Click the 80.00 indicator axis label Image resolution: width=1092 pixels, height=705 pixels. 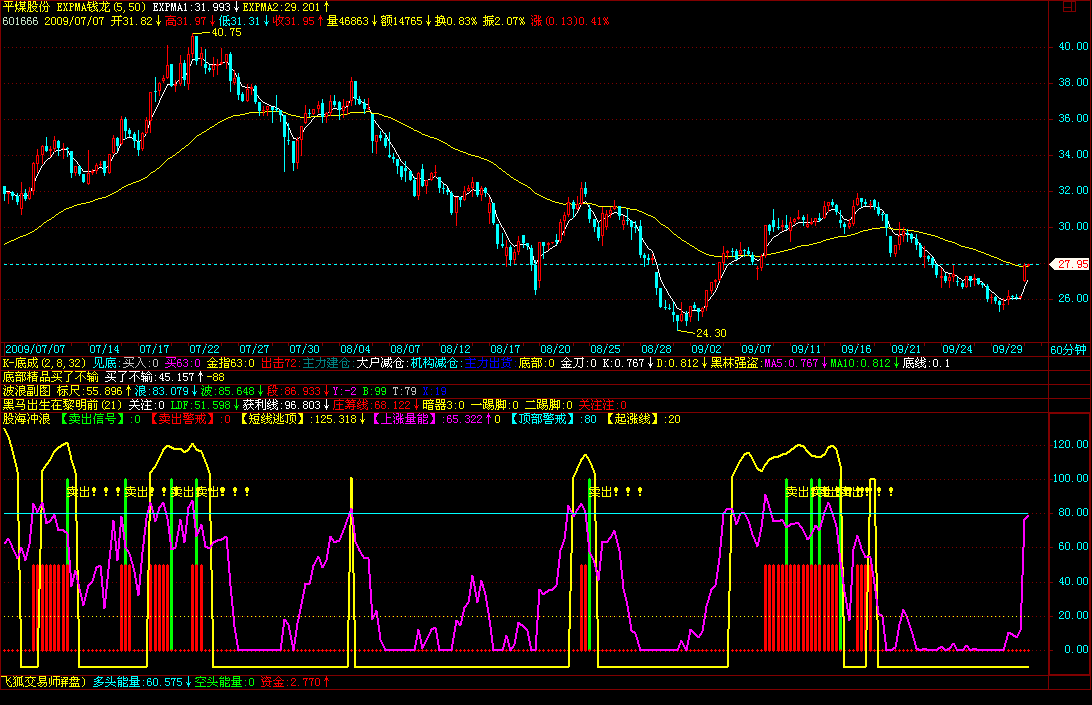[1073, 512]
